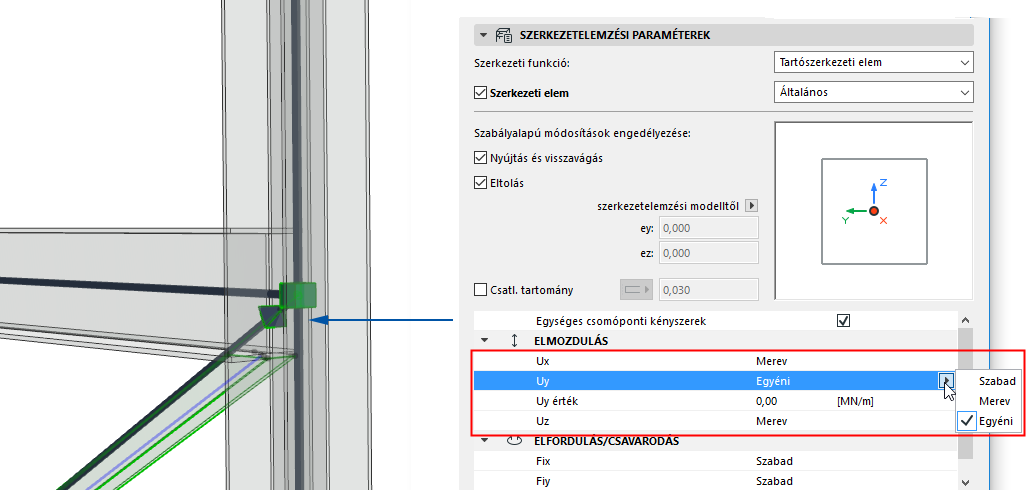The height and width of the screenshot is (490, 1026).
Task: Uncheck the Szerkezeti elem checkbox
Action: [480, 93]
